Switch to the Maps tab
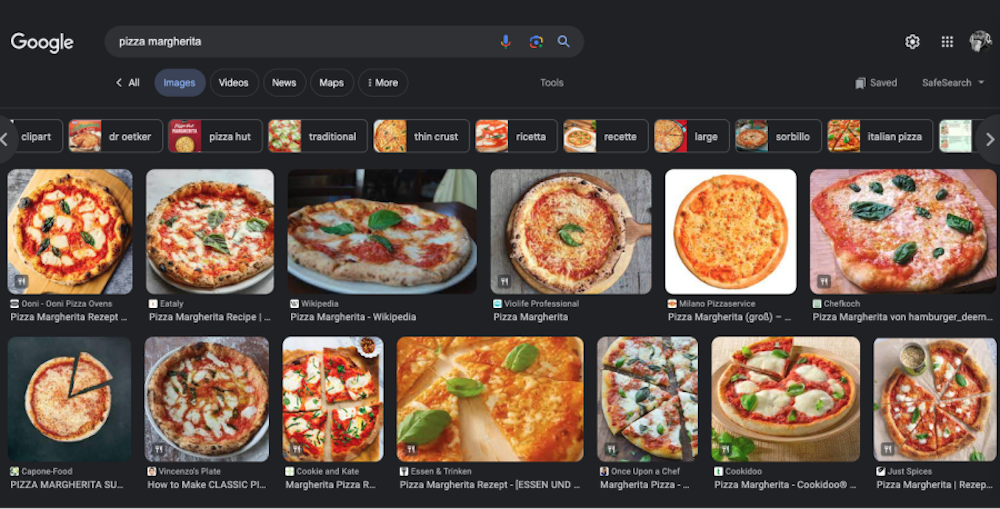 point(331,83)
